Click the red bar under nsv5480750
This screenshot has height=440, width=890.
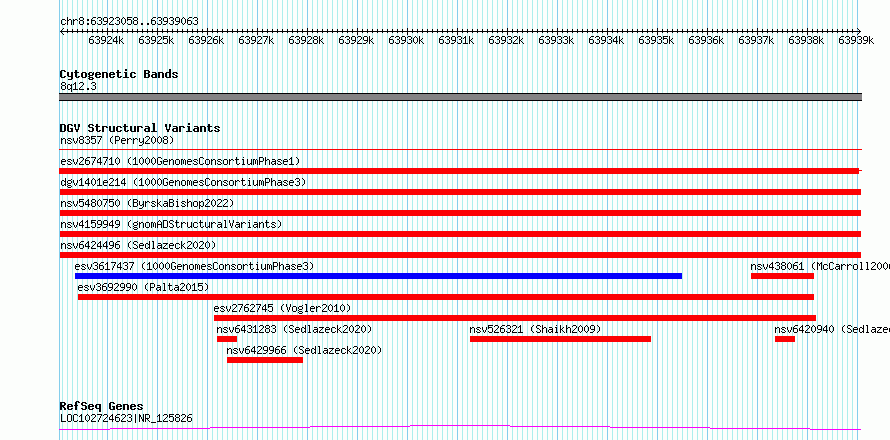tap(460, 213)
